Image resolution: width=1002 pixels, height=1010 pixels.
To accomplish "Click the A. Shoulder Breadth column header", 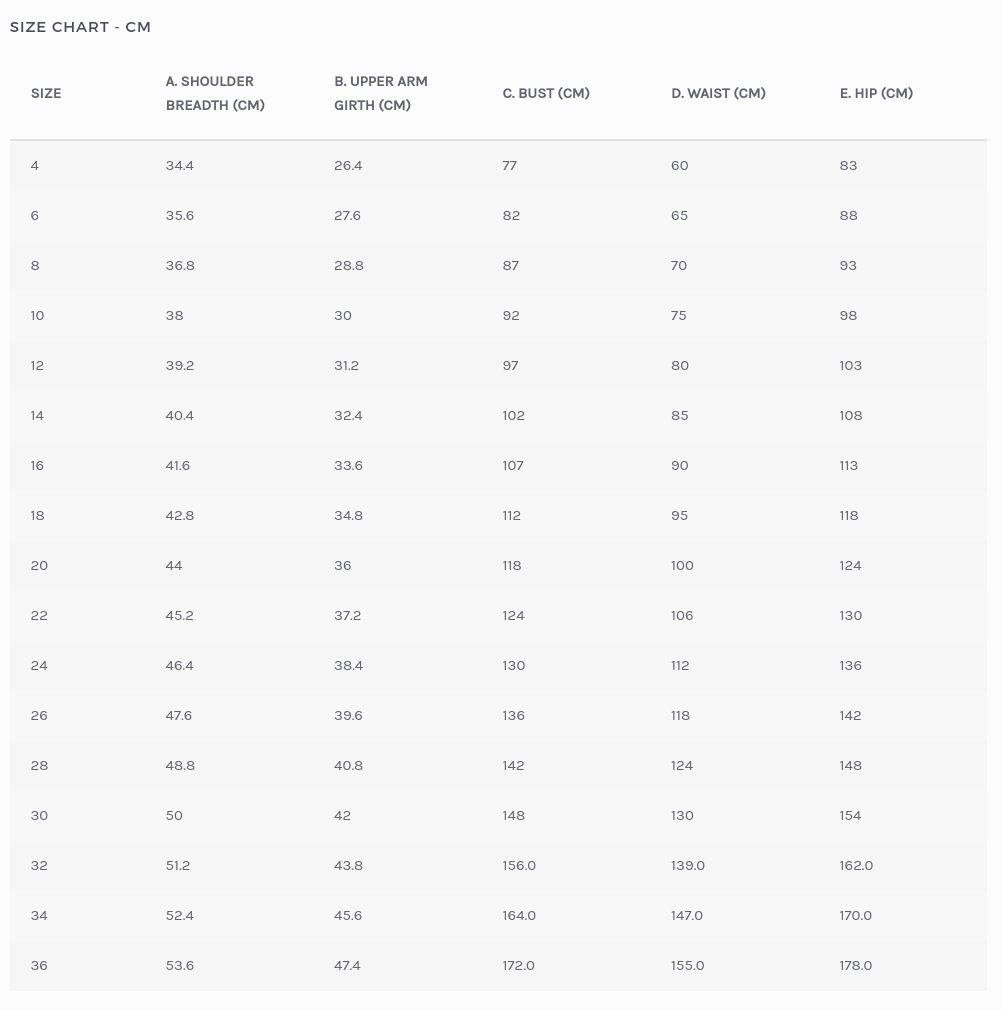I will [x=215, y=93].
